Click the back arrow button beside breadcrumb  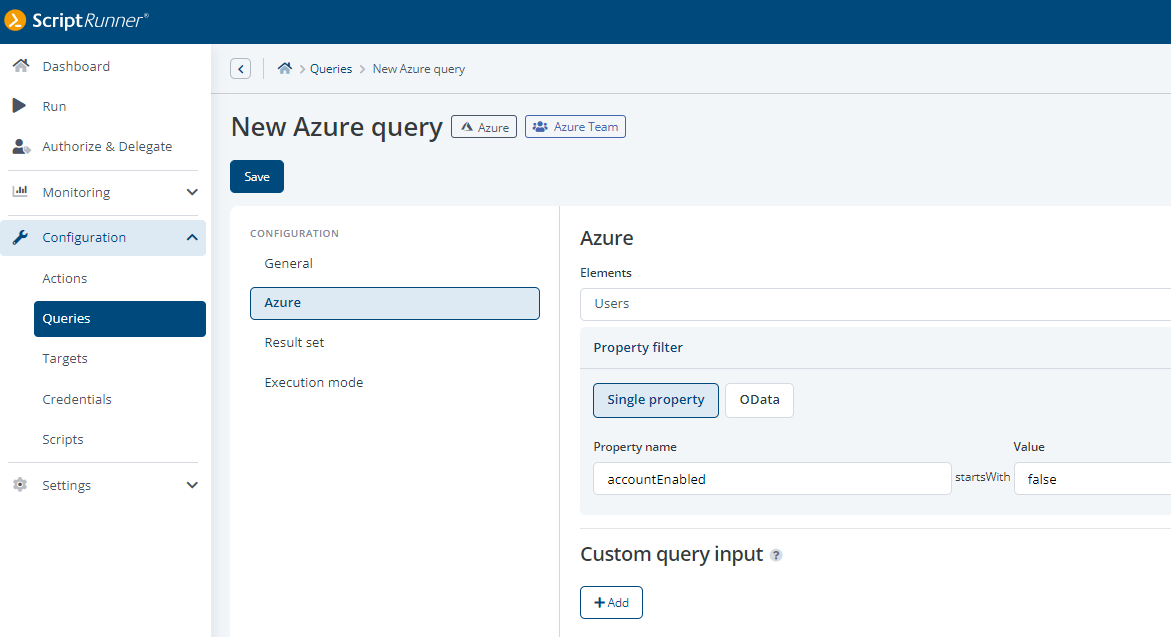tap(240, 69)
